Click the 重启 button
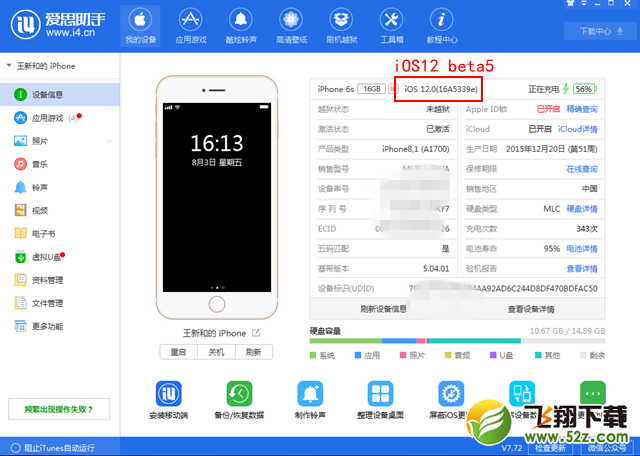The width and height of the screenshot is (640, 456). 178,352
